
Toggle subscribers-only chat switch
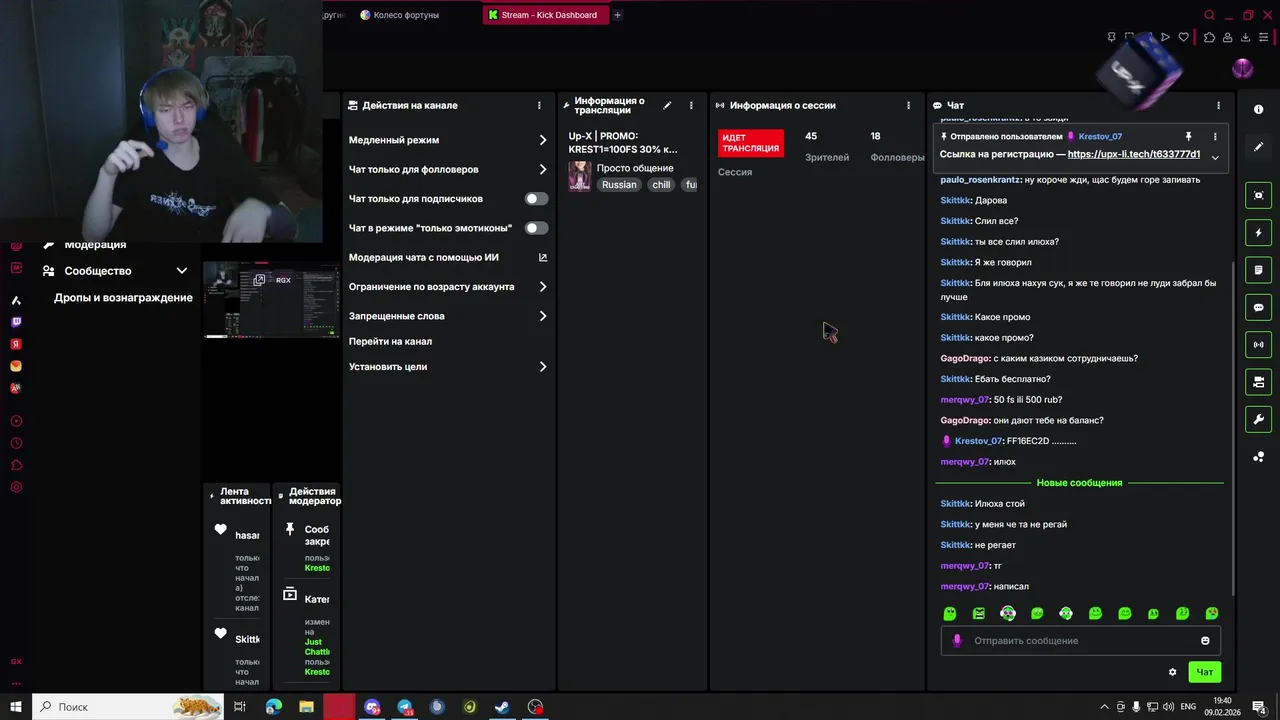coord(537,199)
